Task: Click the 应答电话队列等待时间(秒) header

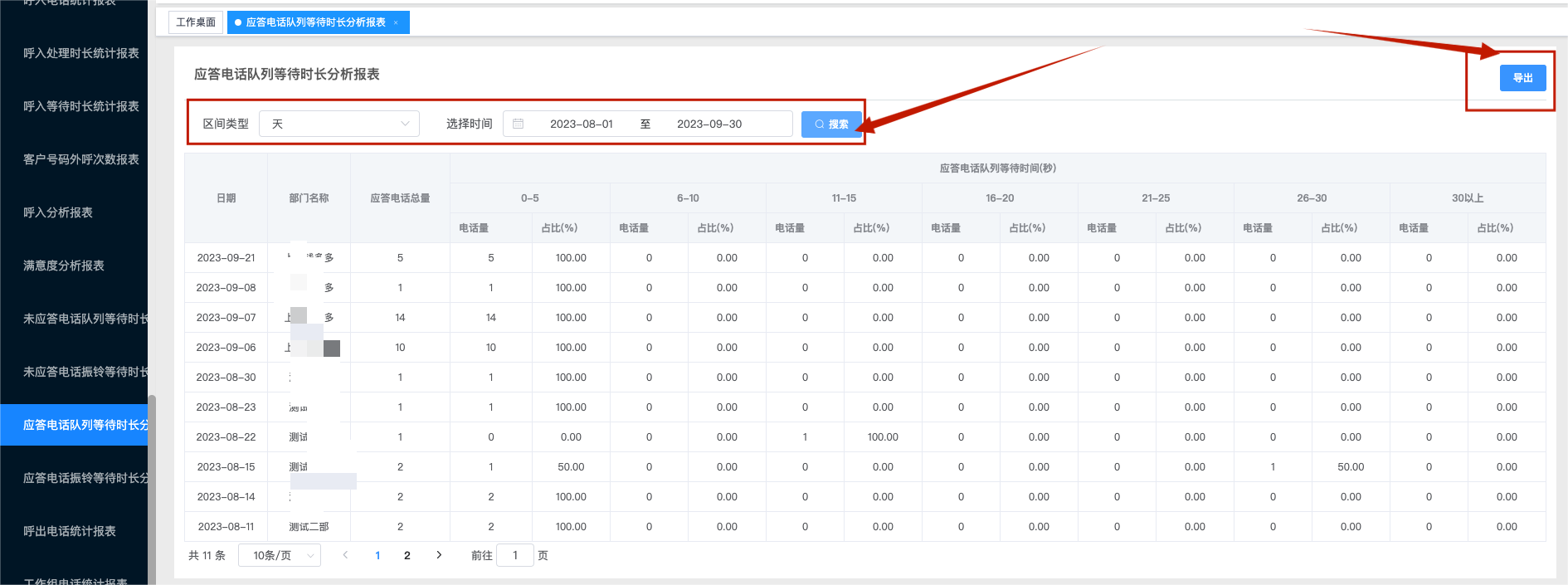Action: [x=998, y=168]
